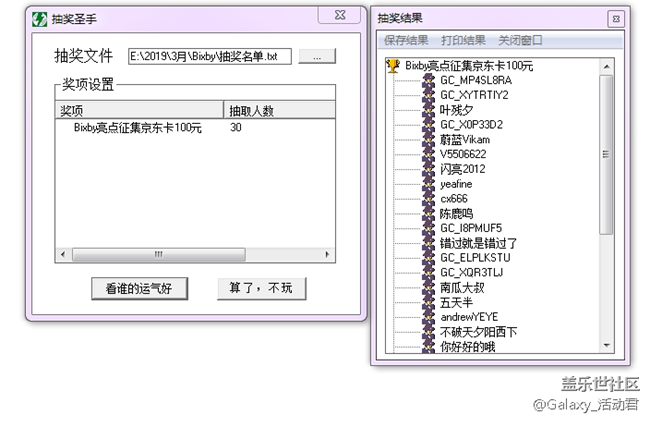Click the winner icon beside 五天半

428,302
